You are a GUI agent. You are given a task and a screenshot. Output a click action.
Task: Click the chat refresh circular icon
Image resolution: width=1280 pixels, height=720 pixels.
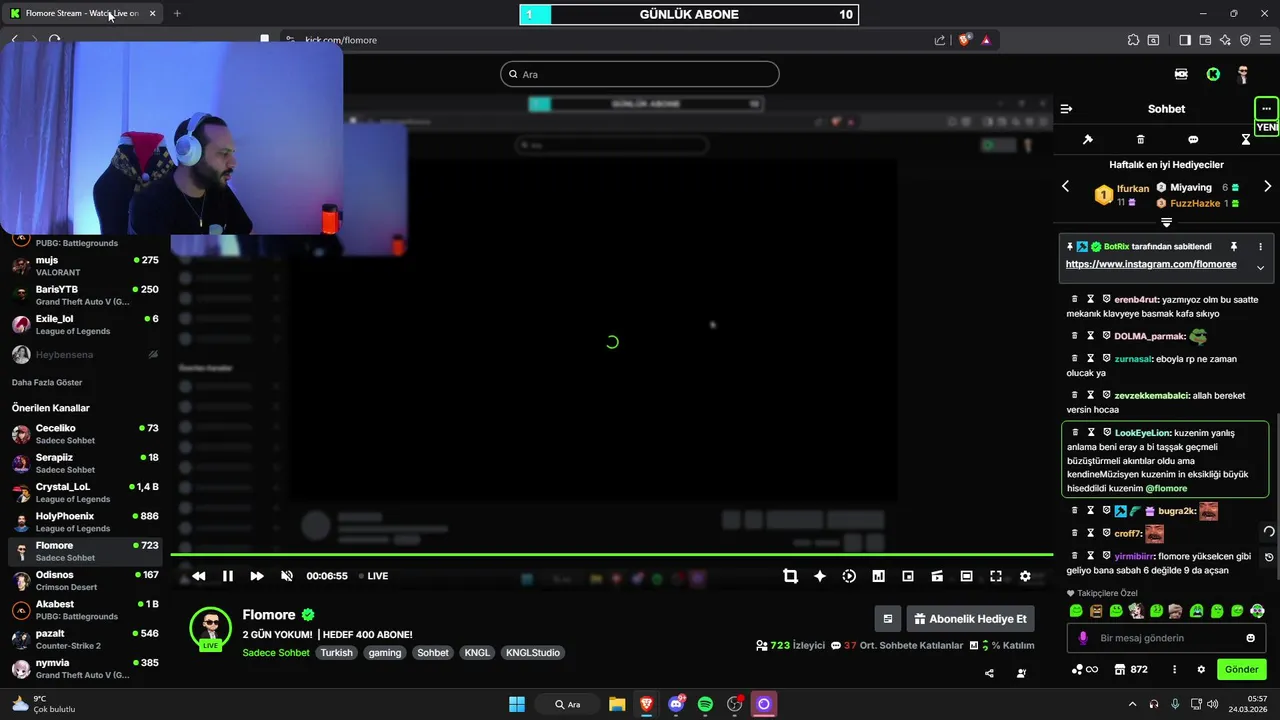click(1269, 532)
